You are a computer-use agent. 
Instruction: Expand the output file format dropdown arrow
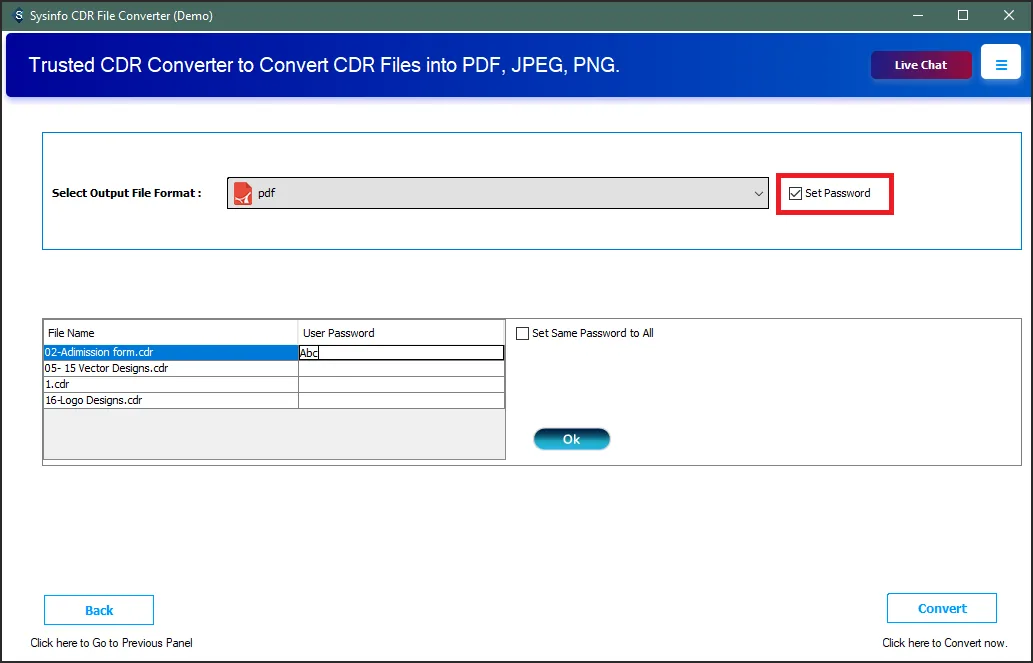pyautogui.click(x=758, y=193)
